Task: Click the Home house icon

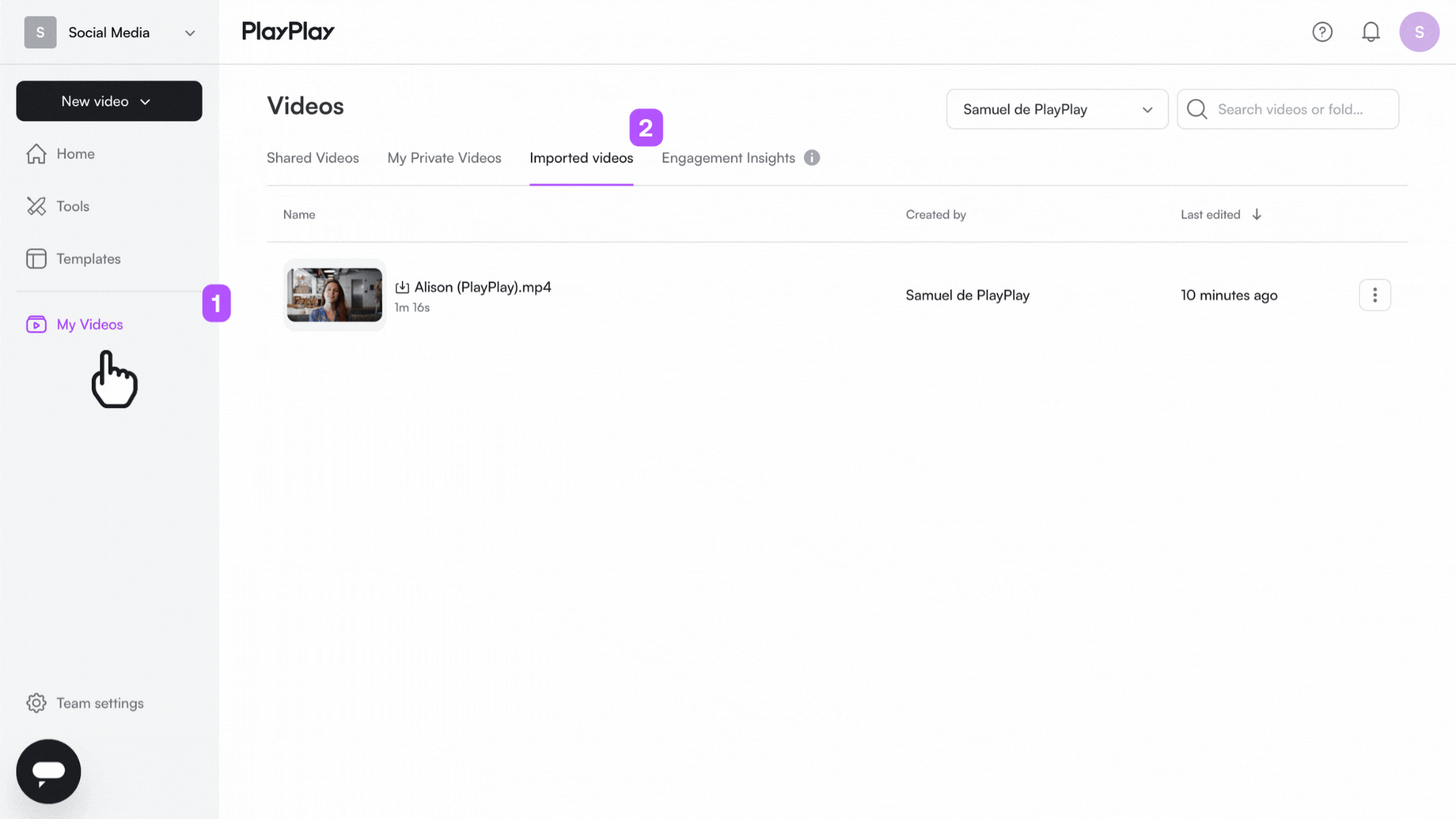Action: (x=36, y=154)
